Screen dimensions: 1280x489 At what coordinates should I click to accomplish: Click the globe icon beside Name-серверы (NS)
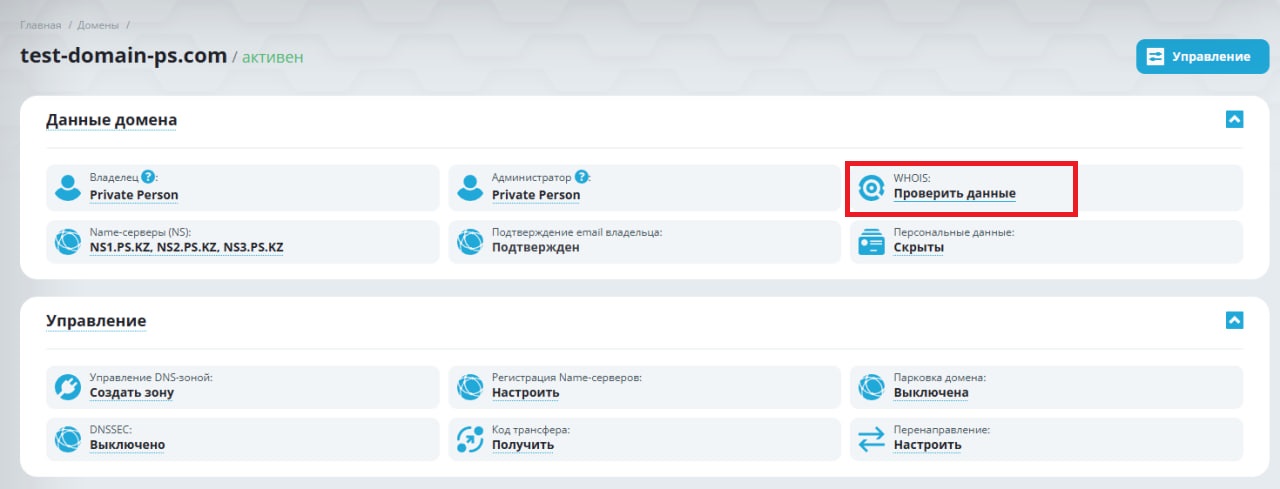point(67,241)
